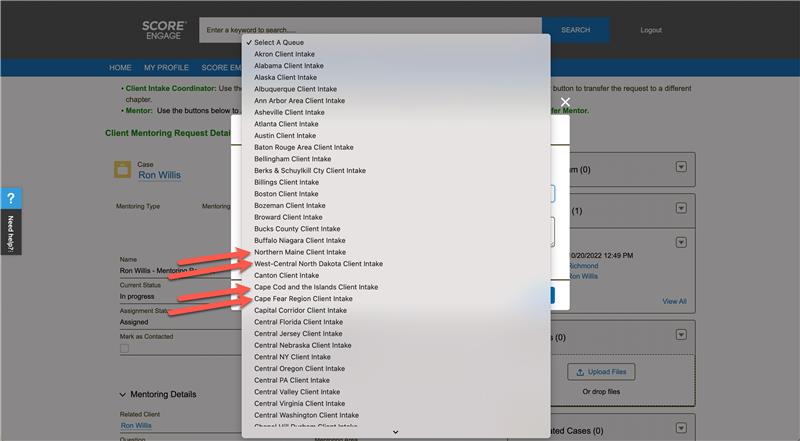
Task: Collapse the Mentoring Details section
Action: pos(124,394)
